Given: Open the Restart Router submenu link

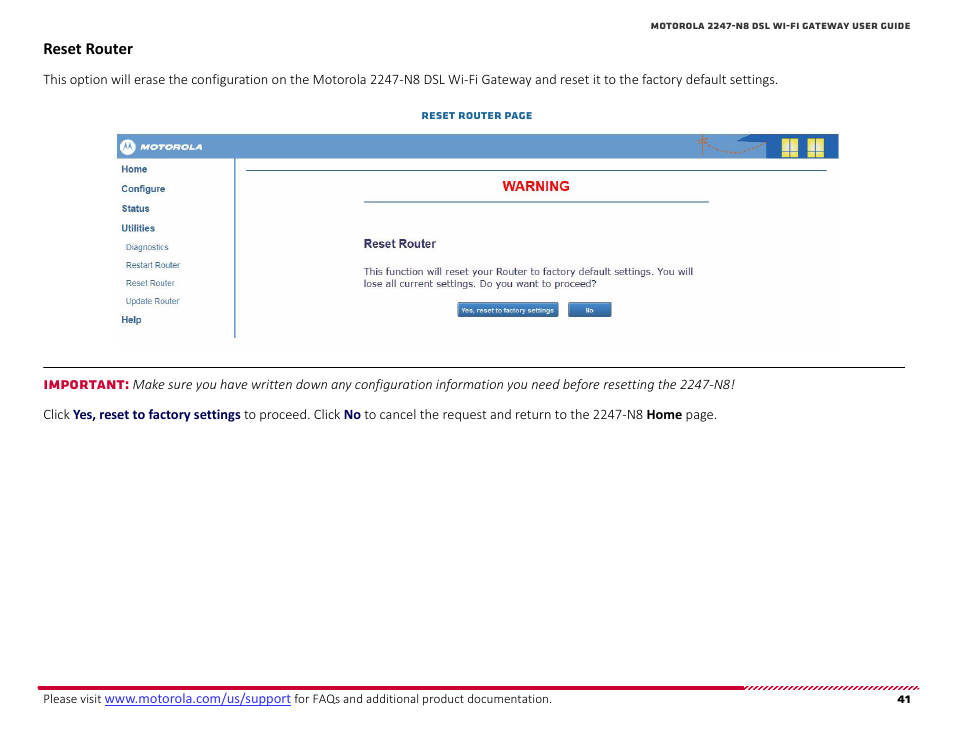Looking at the screenshot, I should tap(153, 265).
